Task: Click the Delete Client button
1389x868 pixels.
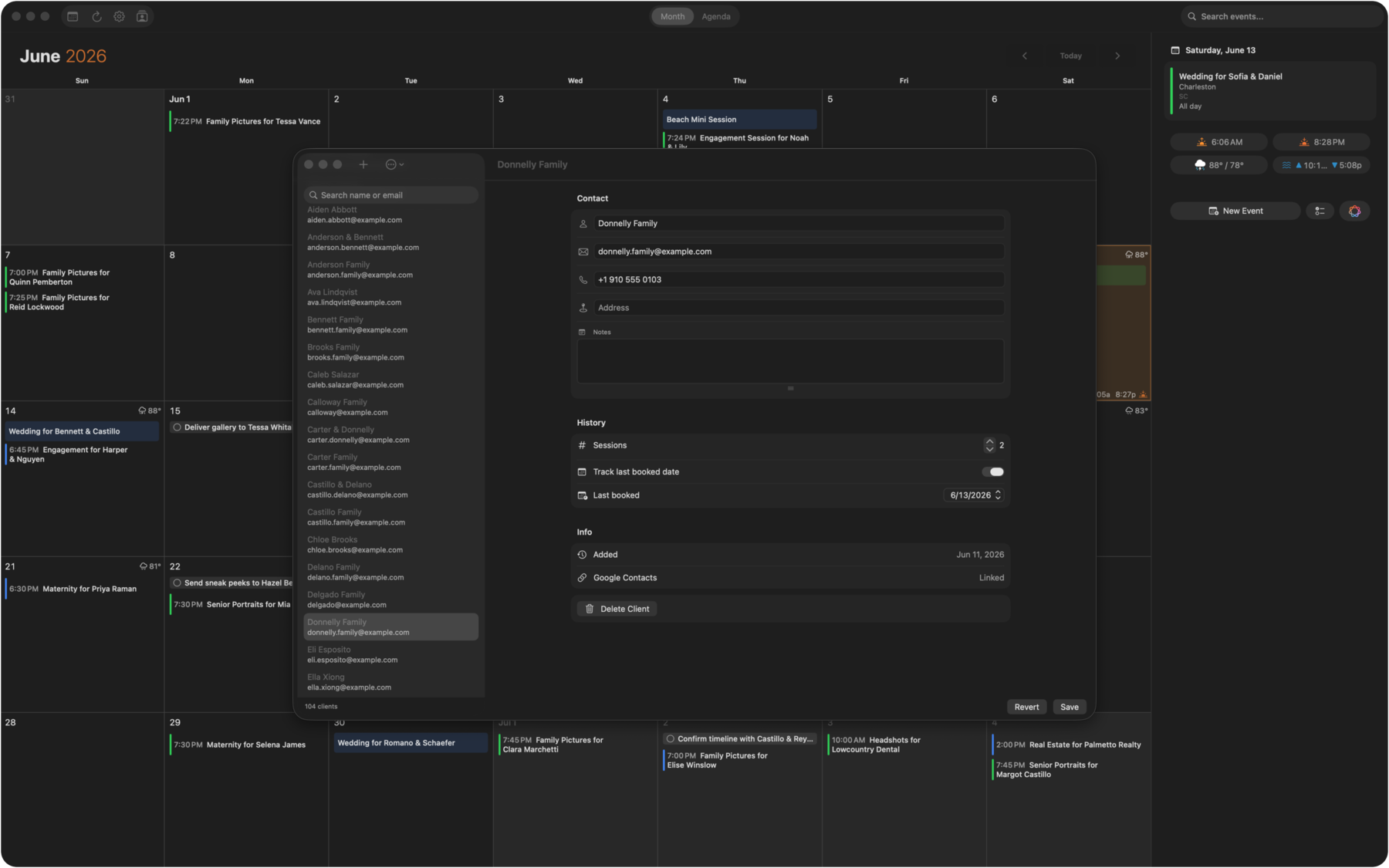Action: click(x=617, y=609)
